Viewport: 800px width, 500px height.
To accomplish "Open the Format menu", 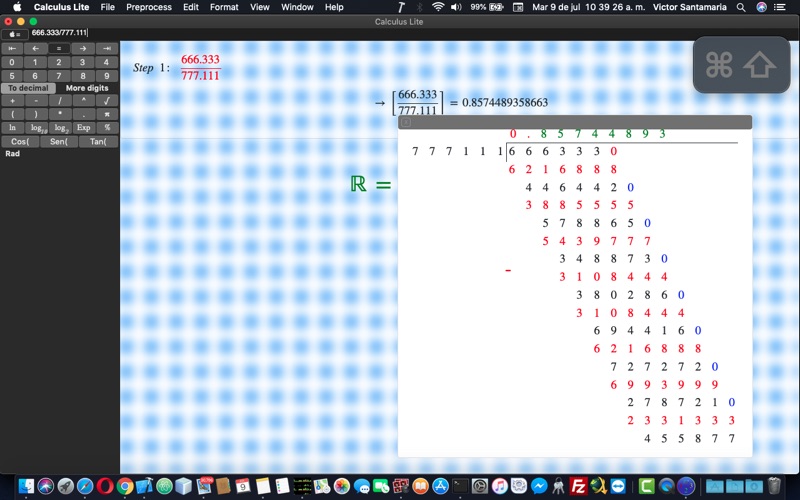I will click(224, 7).
